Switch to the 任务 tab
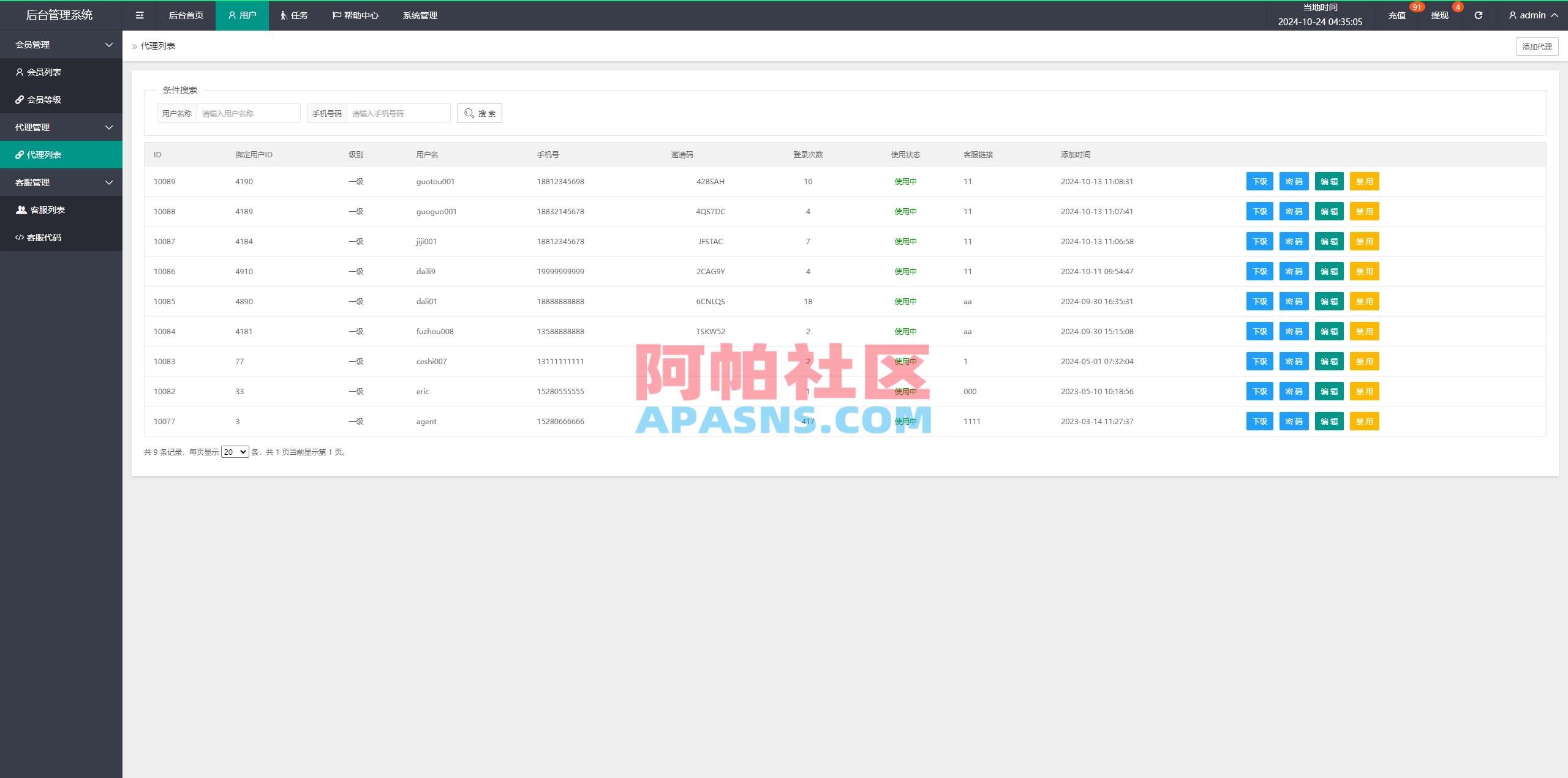Image resolution: width=1568 pixels, height=778 pixels. pyautogui.click(x=293, y=15)
